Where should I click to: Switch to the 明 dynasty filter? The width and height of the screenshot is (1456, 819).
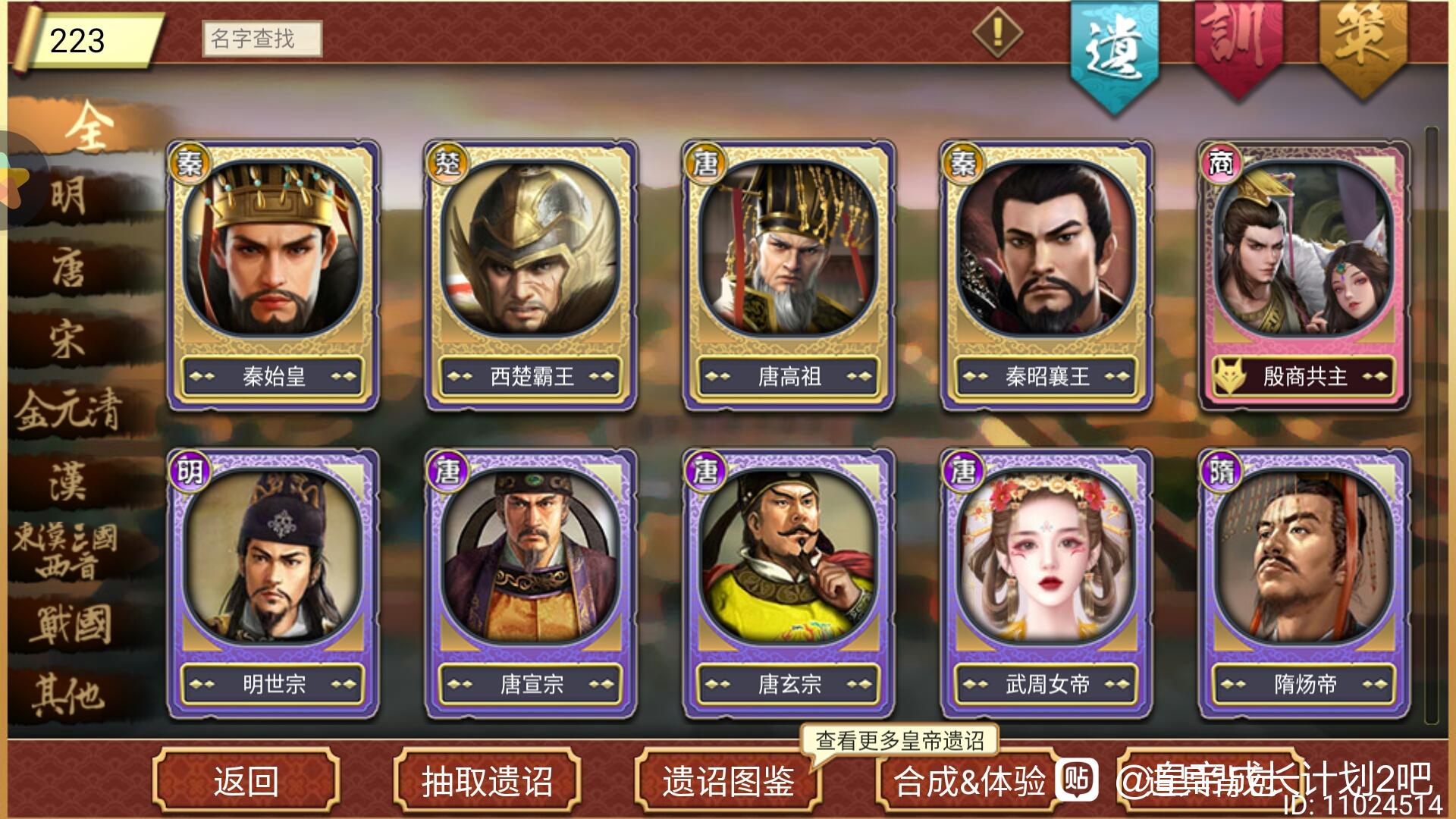coord(69,196)
